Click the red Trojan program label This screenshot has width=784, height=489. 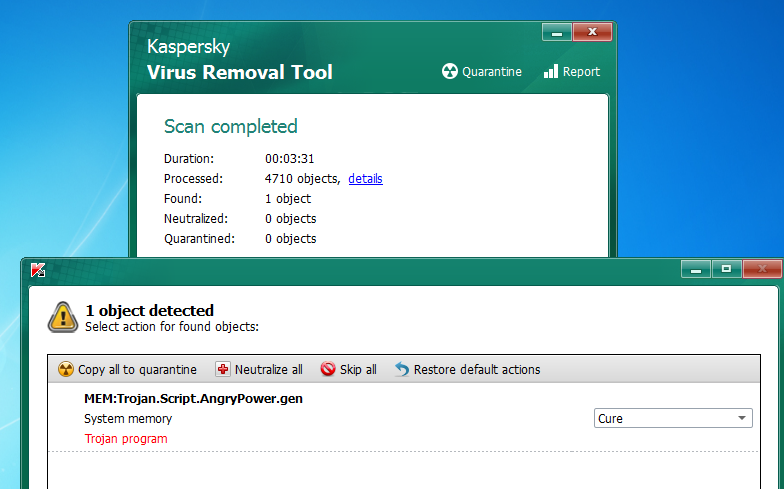click(126, 438)
